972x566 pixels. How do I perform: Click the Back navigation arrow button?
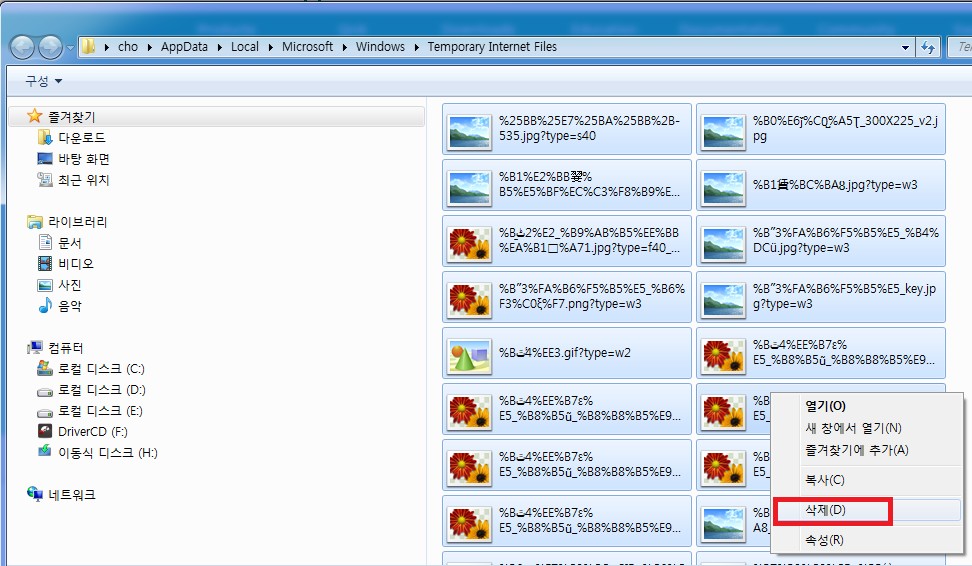[x=23, y=47]
